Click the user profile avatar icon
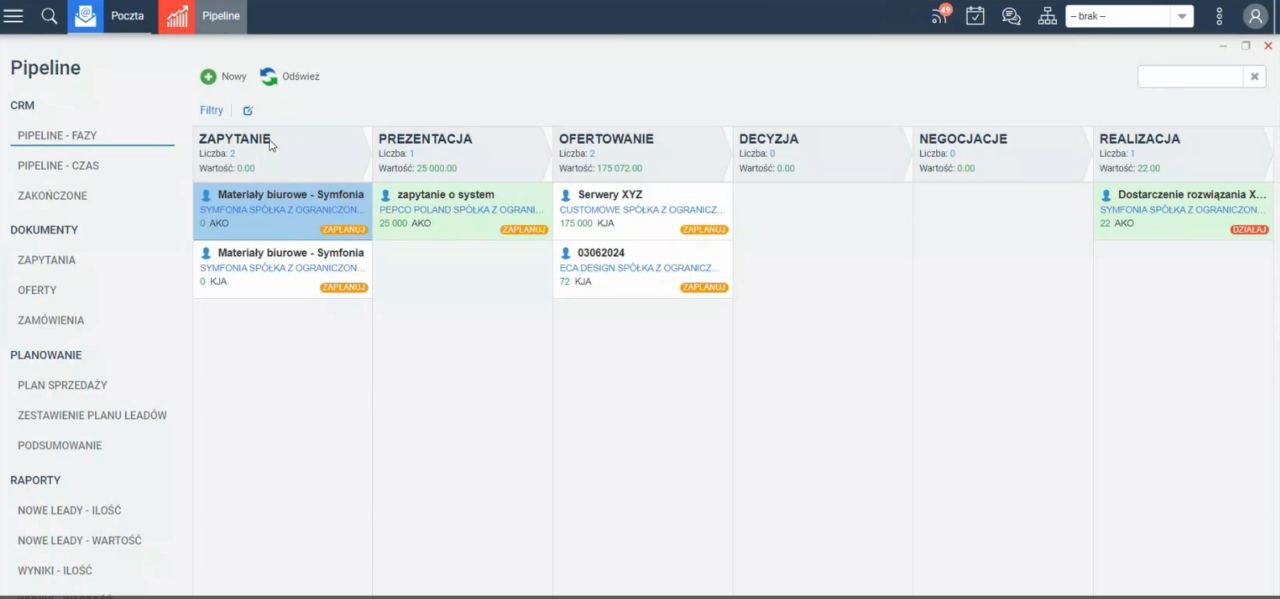Viewport: 1280px width, 599px height. 1254,16
